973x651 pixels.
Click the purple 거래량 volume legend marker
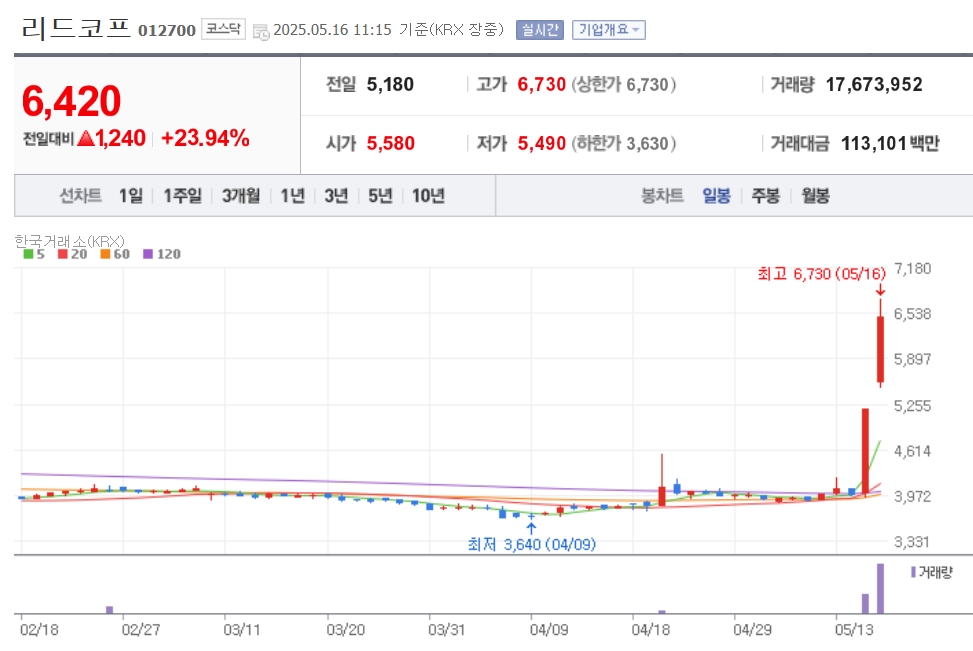tap(913, 572)
